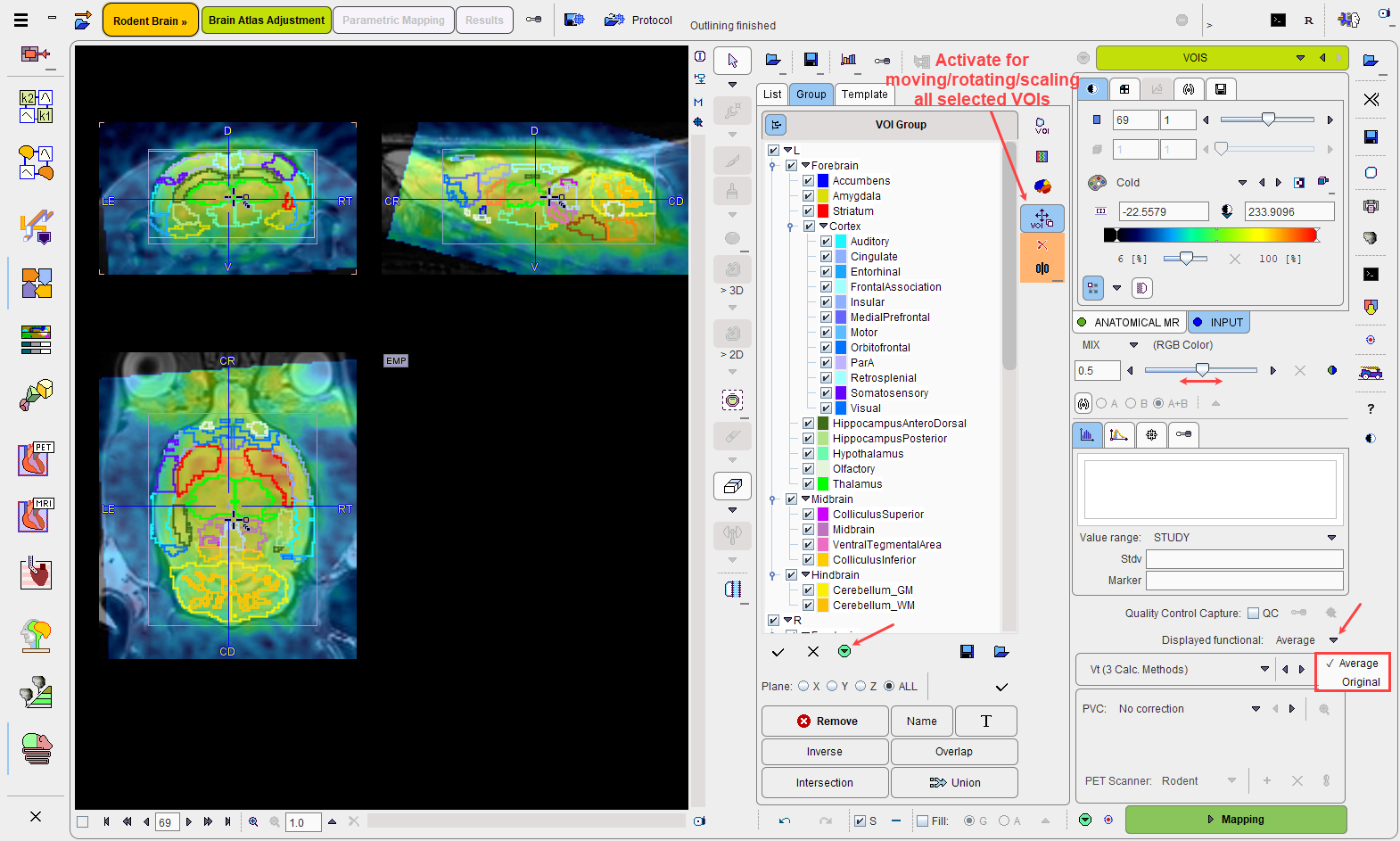Save VOI group with disk icon
Viewport: 1400px width, 841px height.
coord(967,652)
